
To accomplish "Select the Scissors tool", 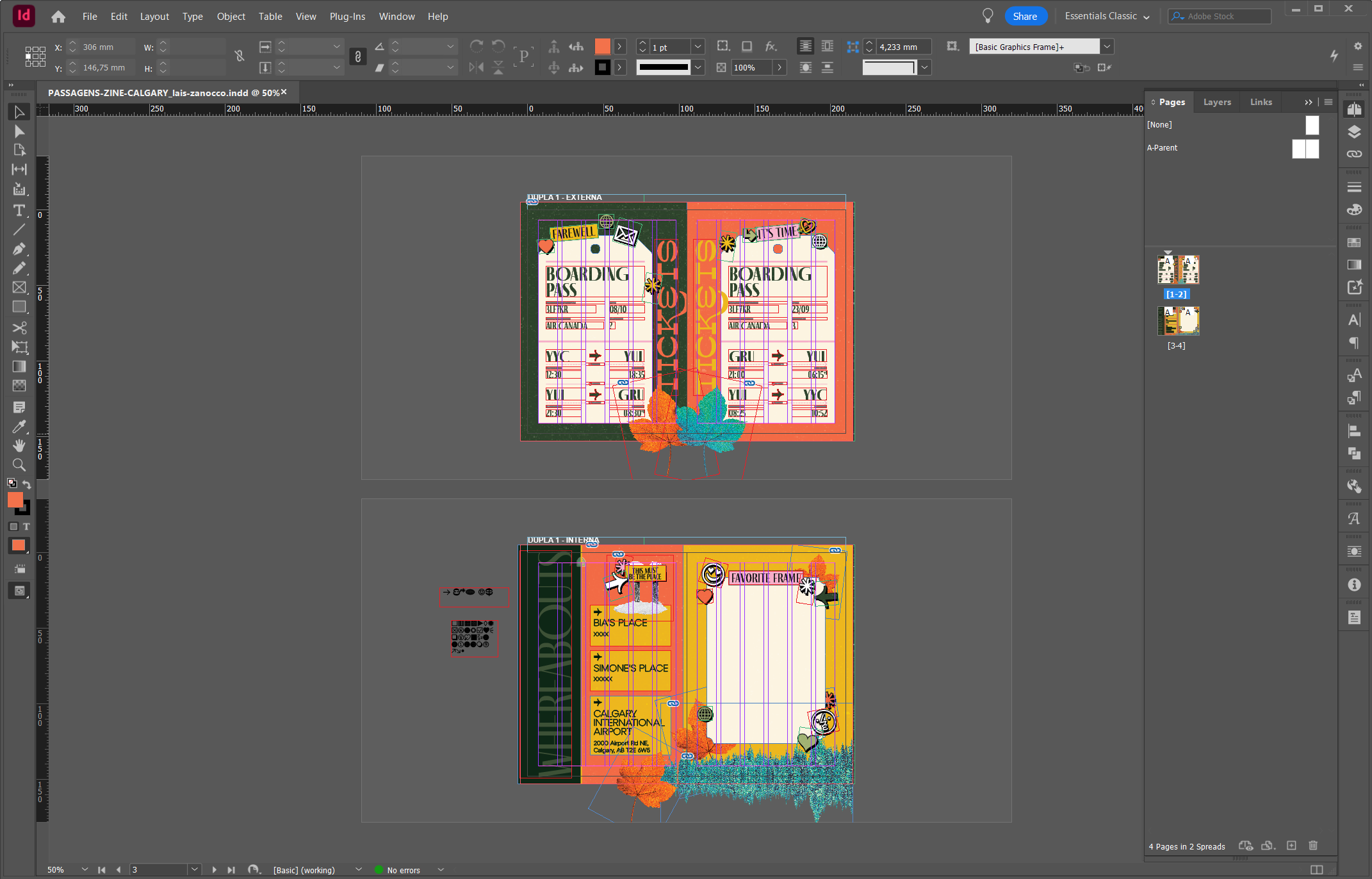I will tap(19, 327).
